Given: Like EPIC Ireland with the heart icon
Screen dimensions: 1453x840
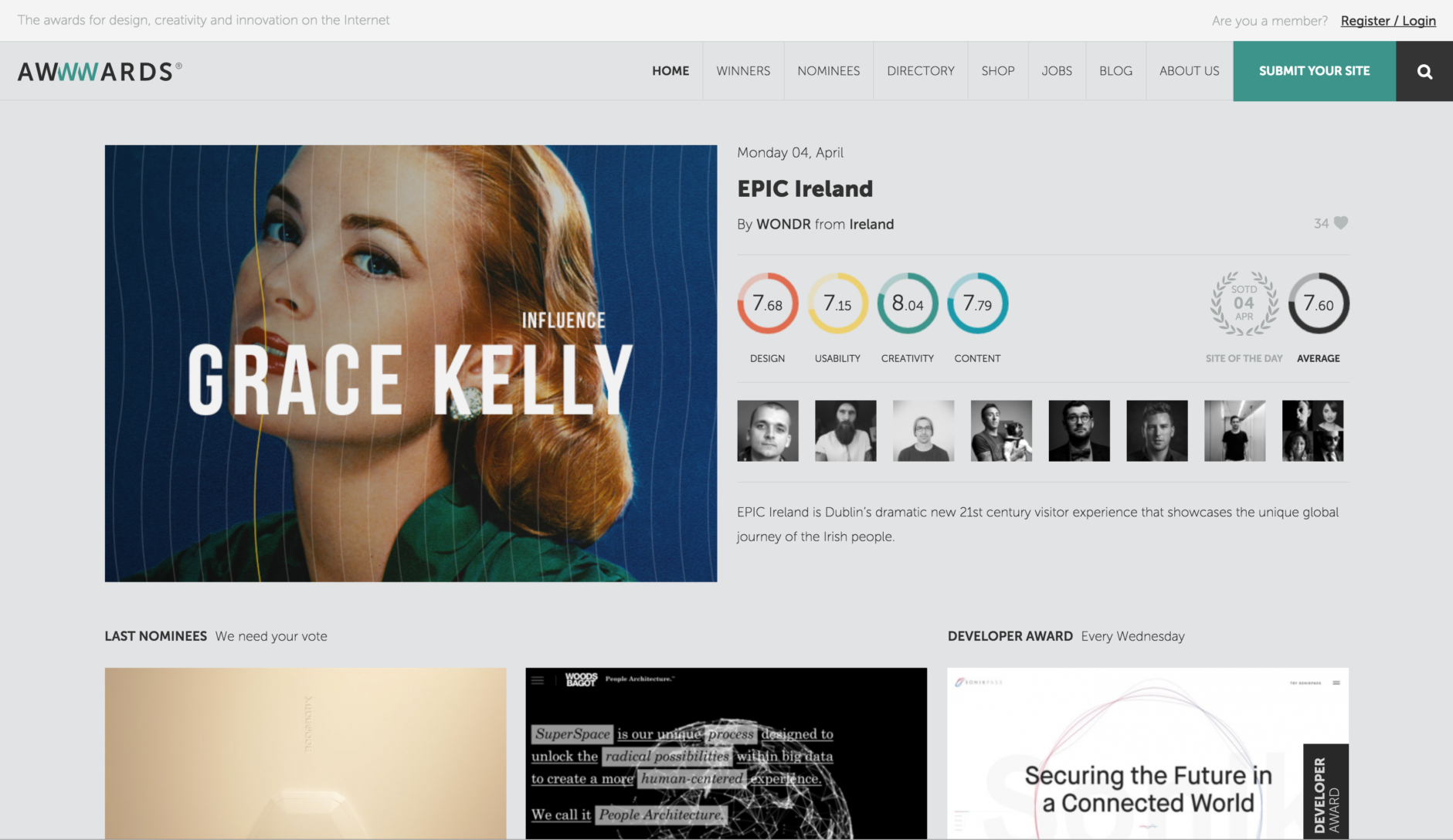Looking at the screenshot, I should pyautogui.click(x=1341, y=223).
